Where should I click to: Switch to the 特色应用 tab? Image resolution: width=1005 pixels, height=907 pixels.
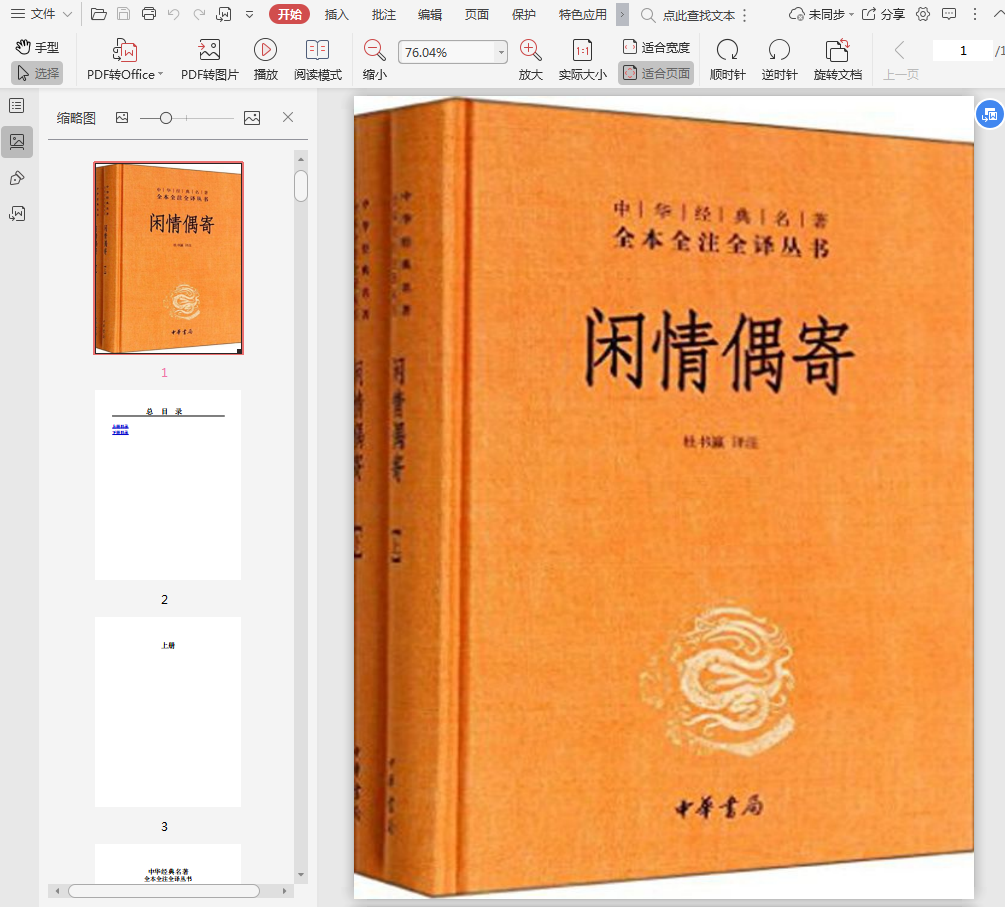(583, 14)
